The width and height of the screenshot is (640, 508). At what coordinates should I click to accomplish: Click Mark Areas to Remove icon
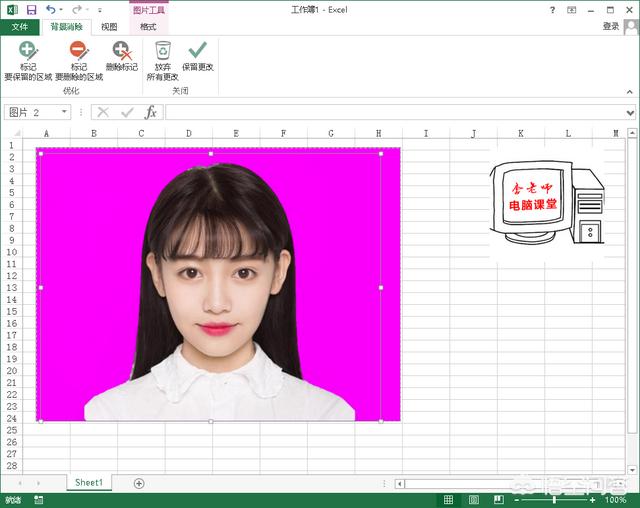click(79, 51)
